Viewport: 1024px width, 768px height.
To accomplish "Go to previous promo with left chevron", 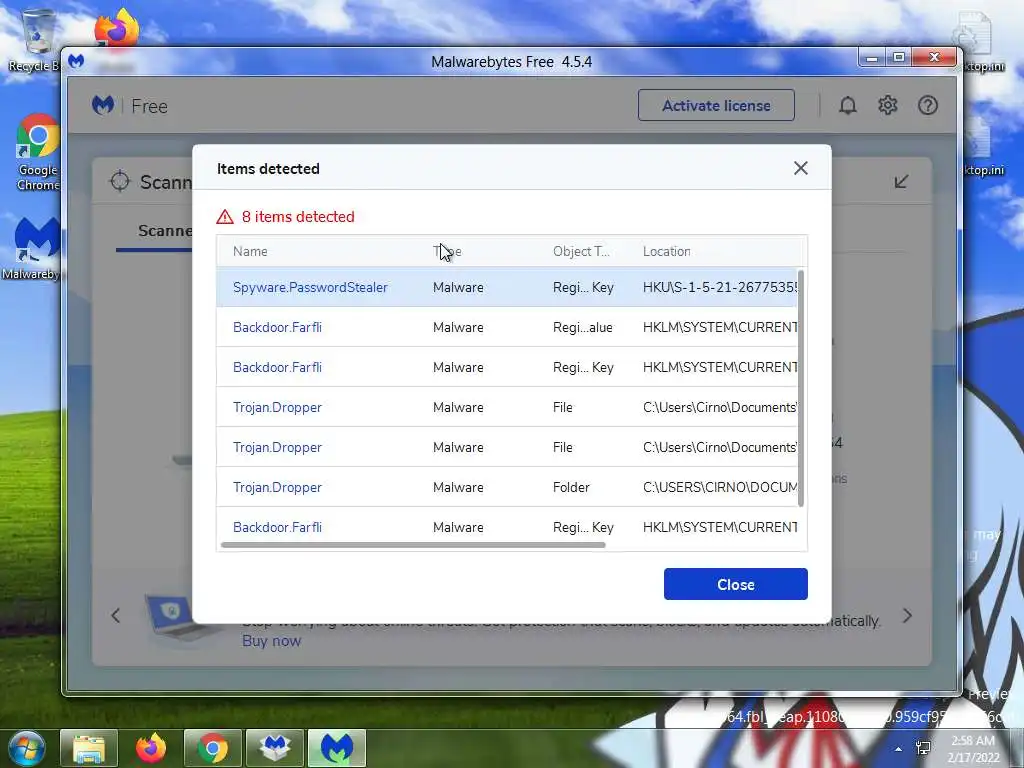I will pyautogui.click(x=116, y=616).
